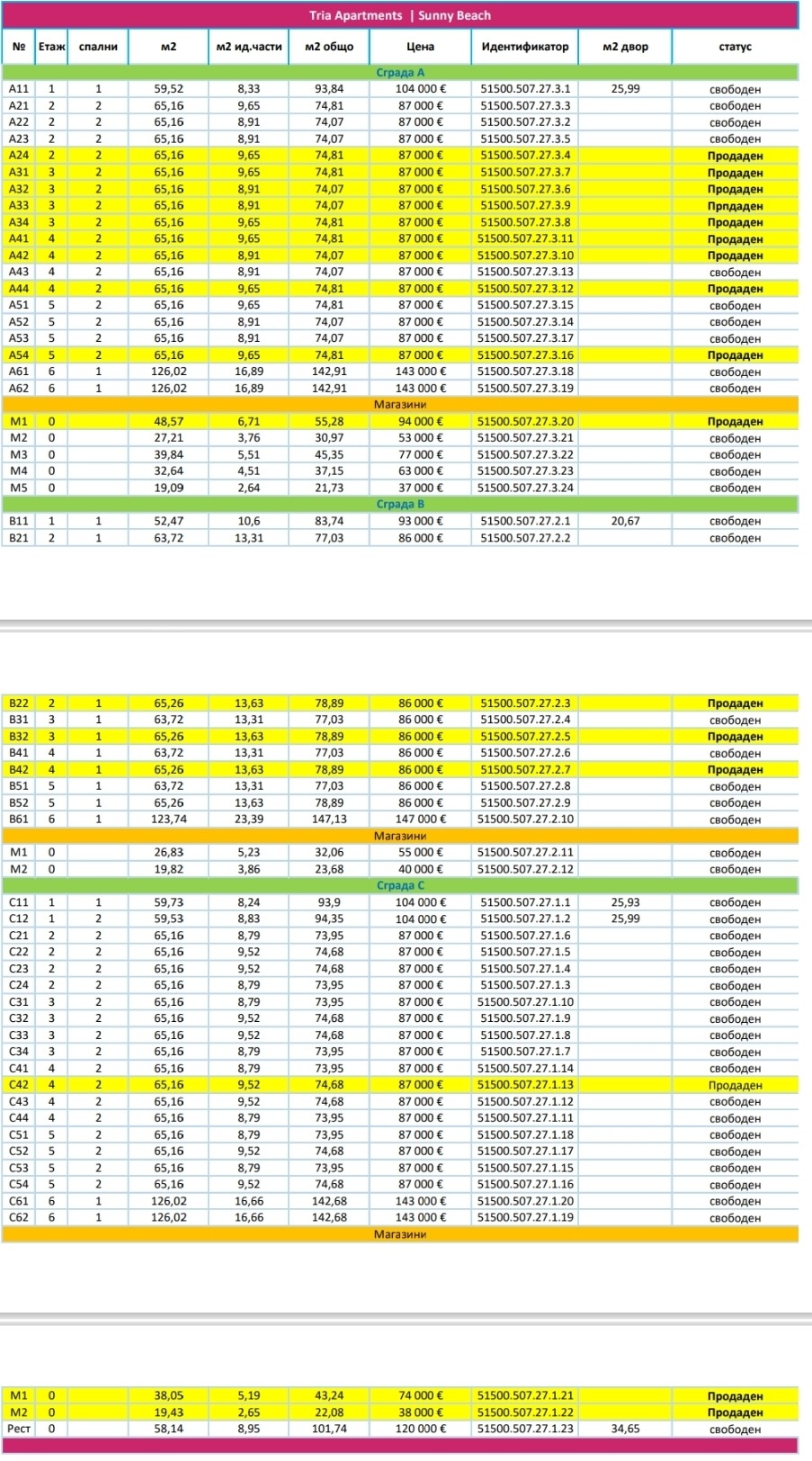Click the Tria Apartments Sunny Beach title bar
The width and height of the screenshot is (812, 1461).
pos(399,15)
